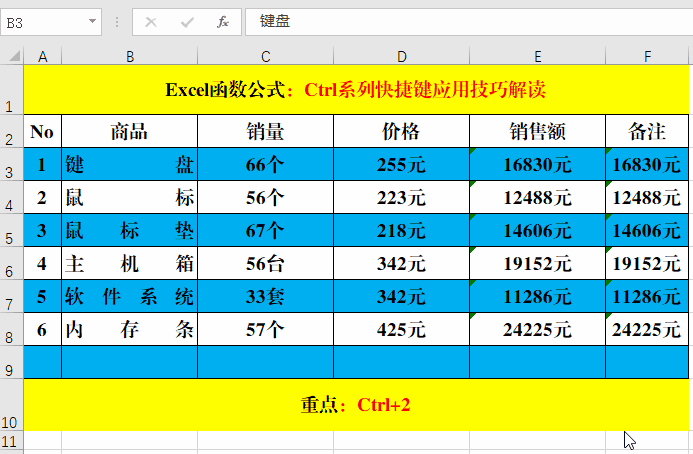
Task: Click '16830元' in the 销售额 column
Action: [537, 164]
